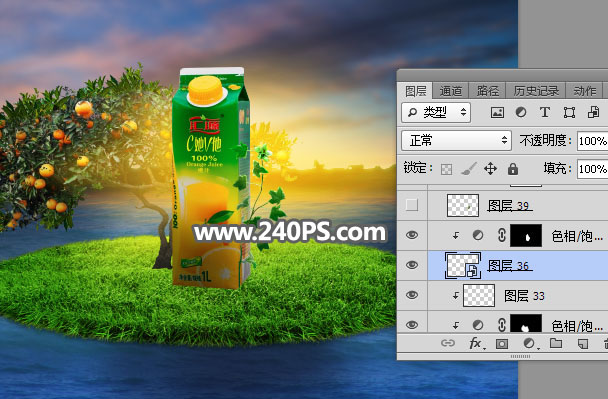Click the 填充 100% value field
The image size is (608, 399).
pyautogui.click(x=592, y=169)
